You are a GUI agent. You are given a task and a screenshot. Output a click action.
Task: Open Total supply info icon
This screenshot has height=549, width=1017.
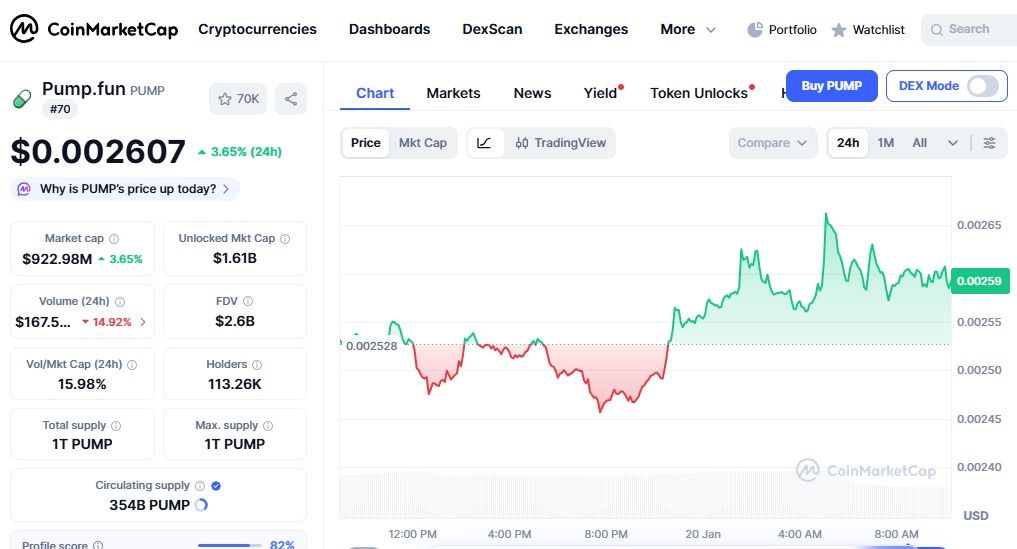click(116, 426)
